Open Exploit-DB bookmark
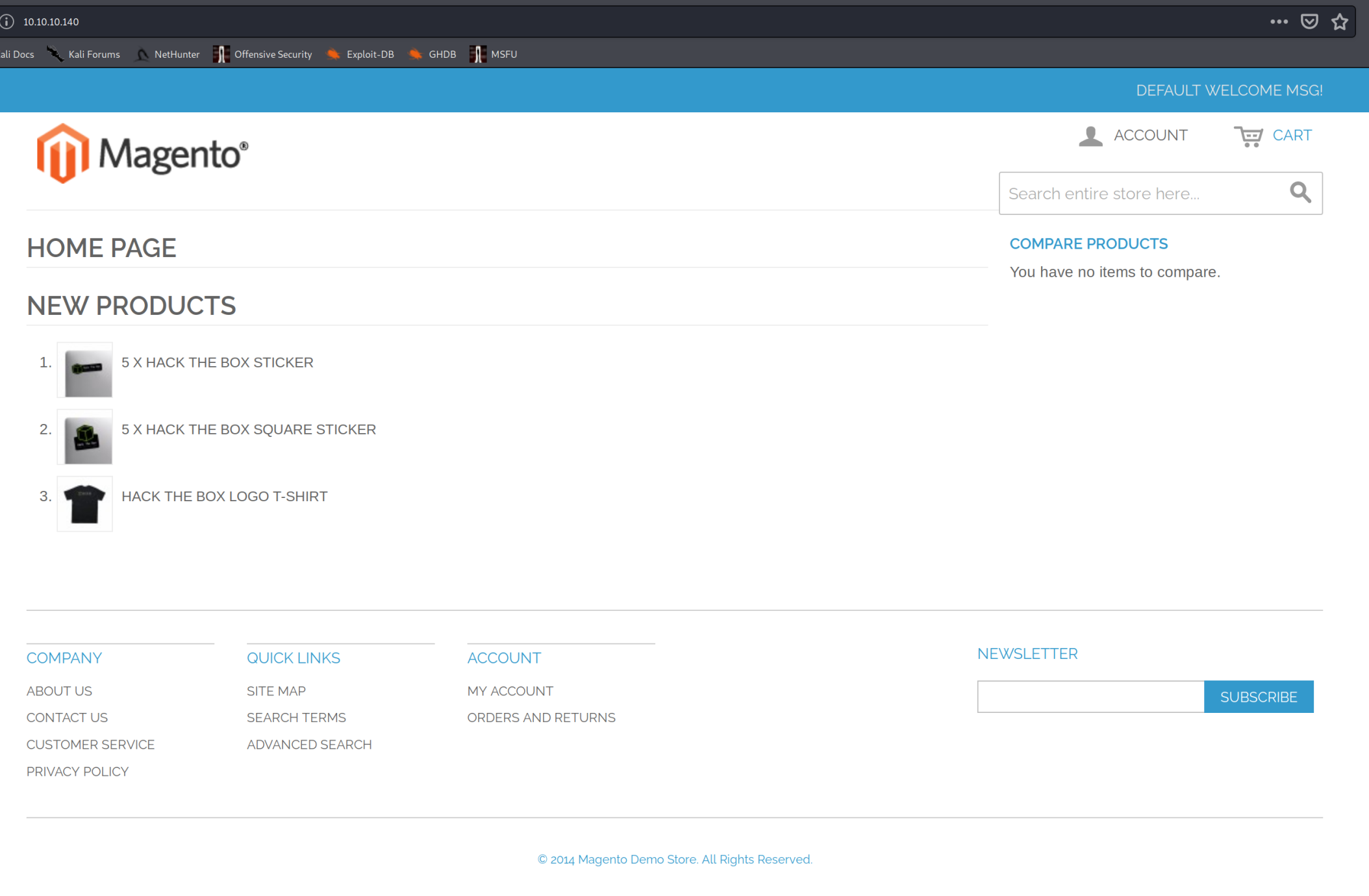Image resolution: width=1369 pixels, height=896 pixels. (x=360, y=54)
